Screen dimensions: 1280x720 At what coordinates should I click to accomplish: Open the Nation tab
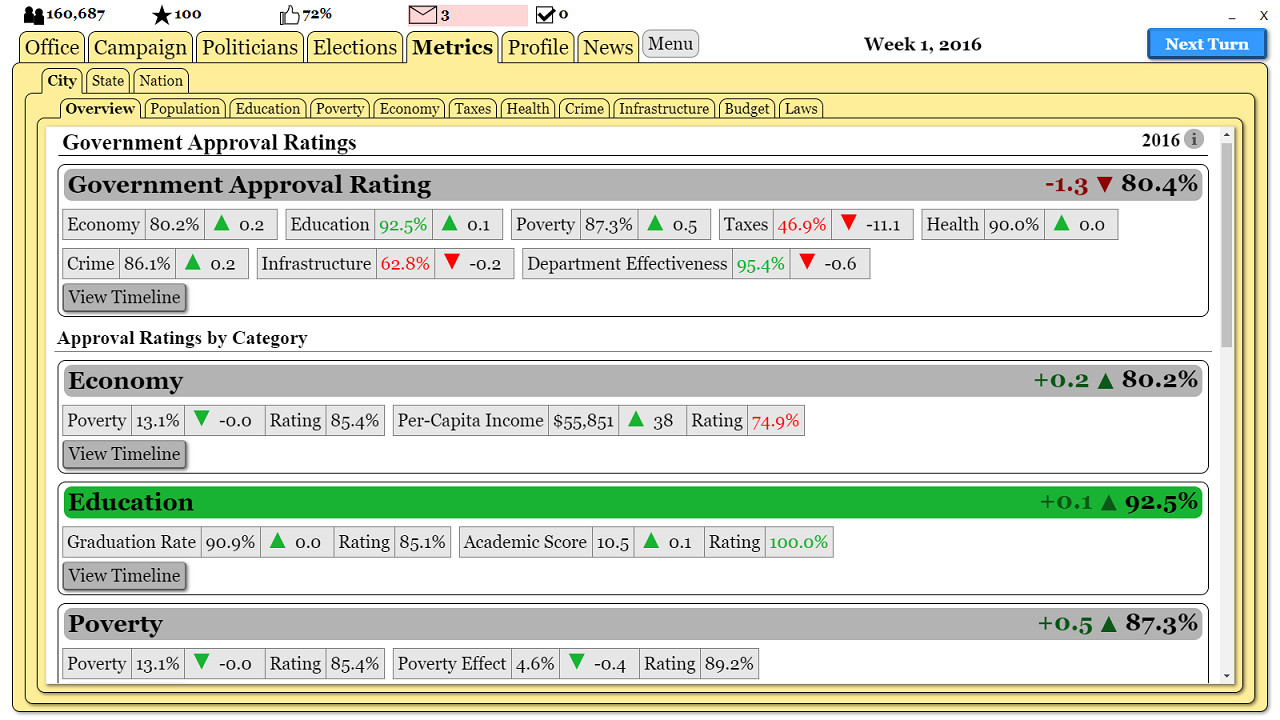(x=160, y=81)
